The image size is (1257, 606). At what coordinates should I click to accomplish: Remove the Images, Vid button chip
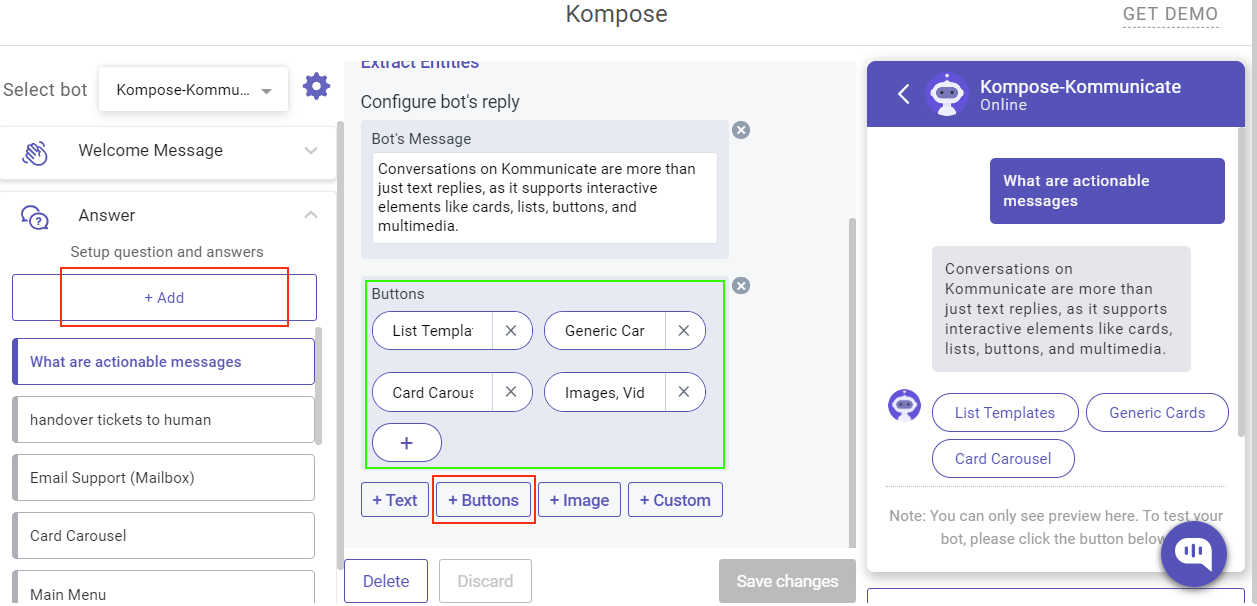[684, 392]
